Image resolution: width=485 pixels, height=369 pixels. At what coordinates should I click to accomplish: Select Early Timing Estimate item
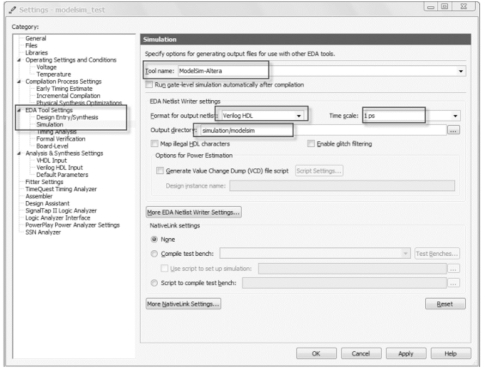pyautogui.click(x=64, y=88)
